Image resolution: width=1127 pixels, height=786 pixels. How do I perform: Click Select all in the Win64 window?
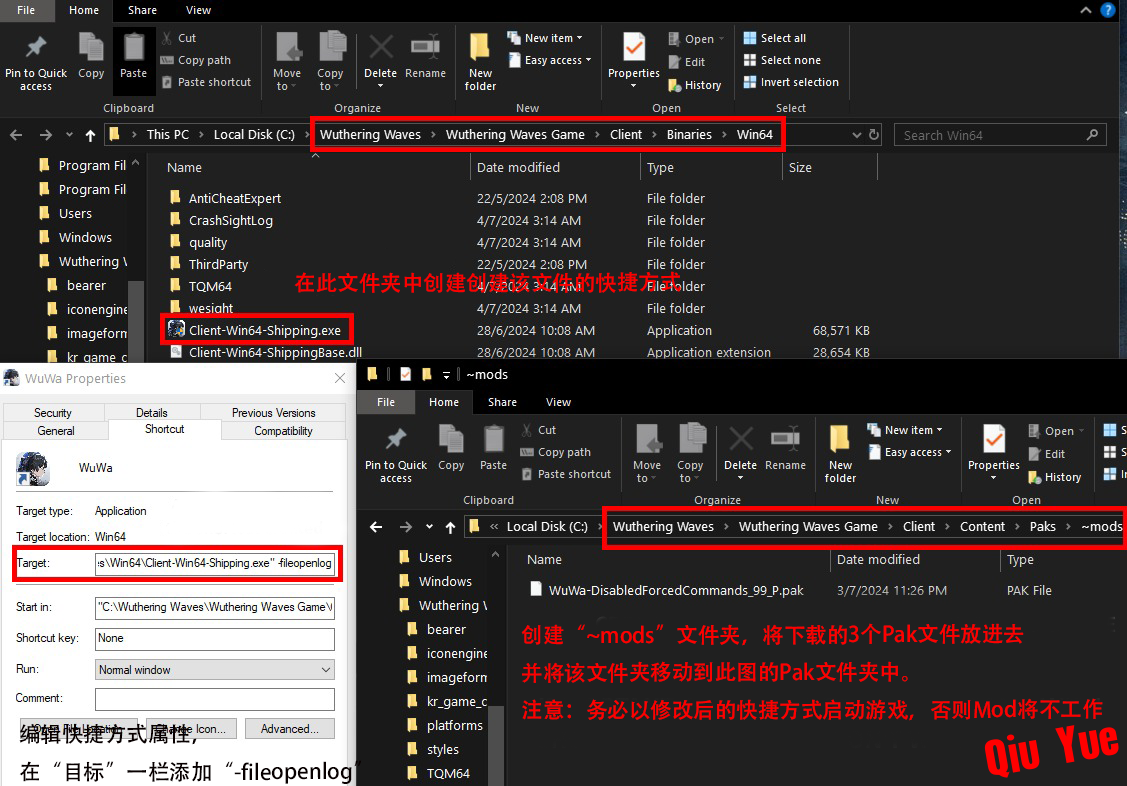click(x=775, y=38)
